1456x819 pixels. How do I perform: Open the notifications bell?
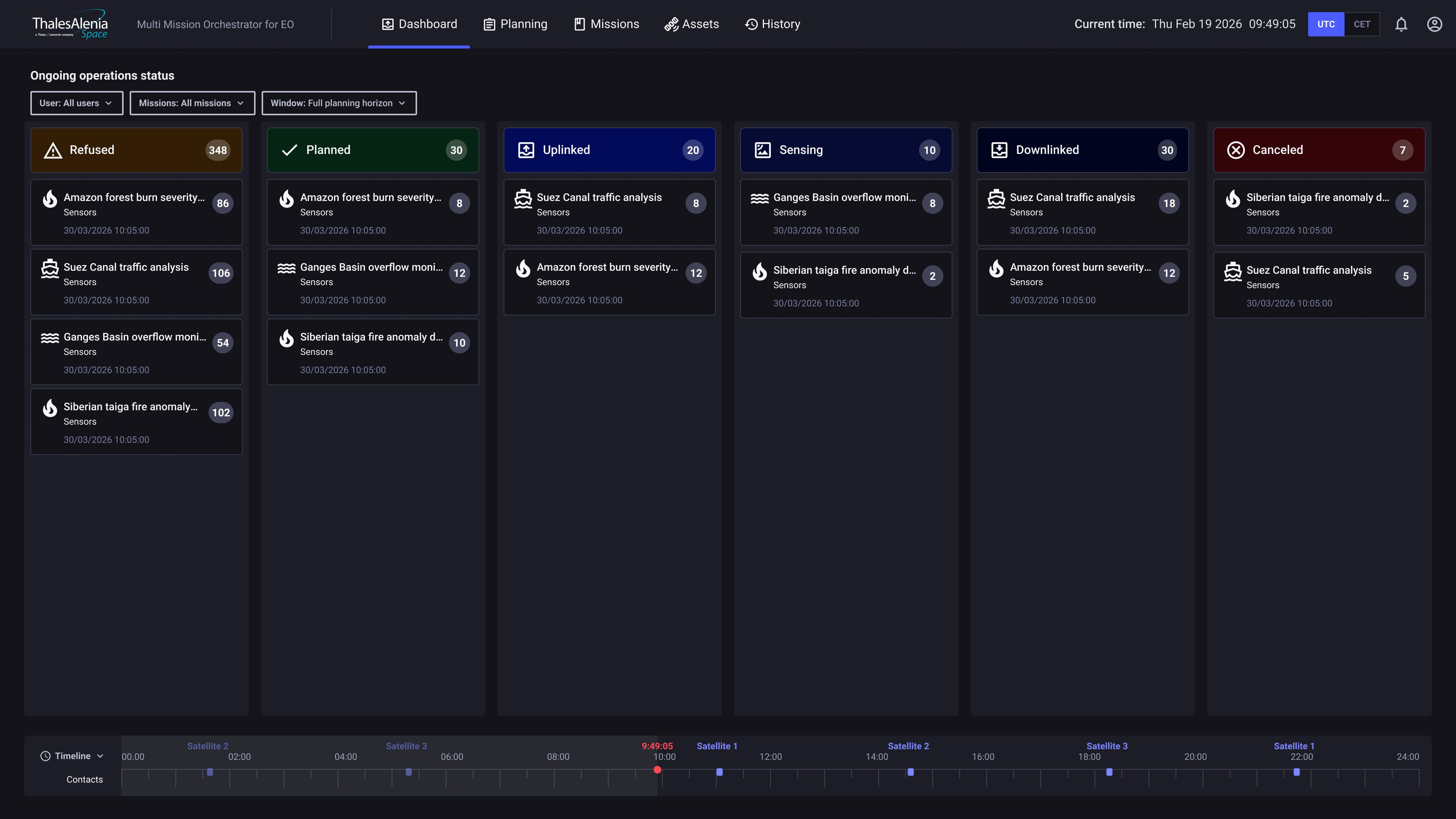tap(1401, 24)
